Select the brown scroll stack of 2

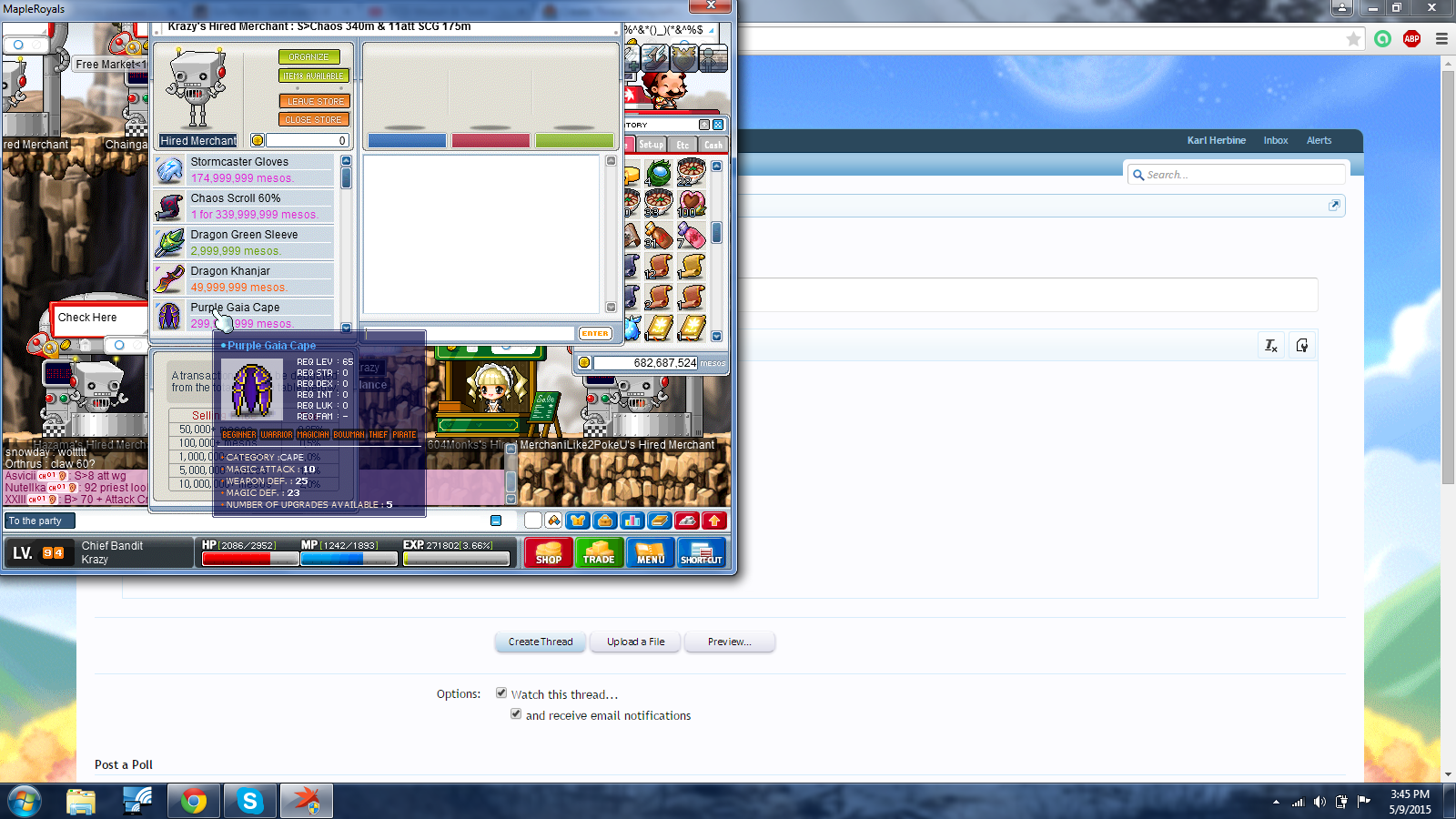tap(659, 298)
